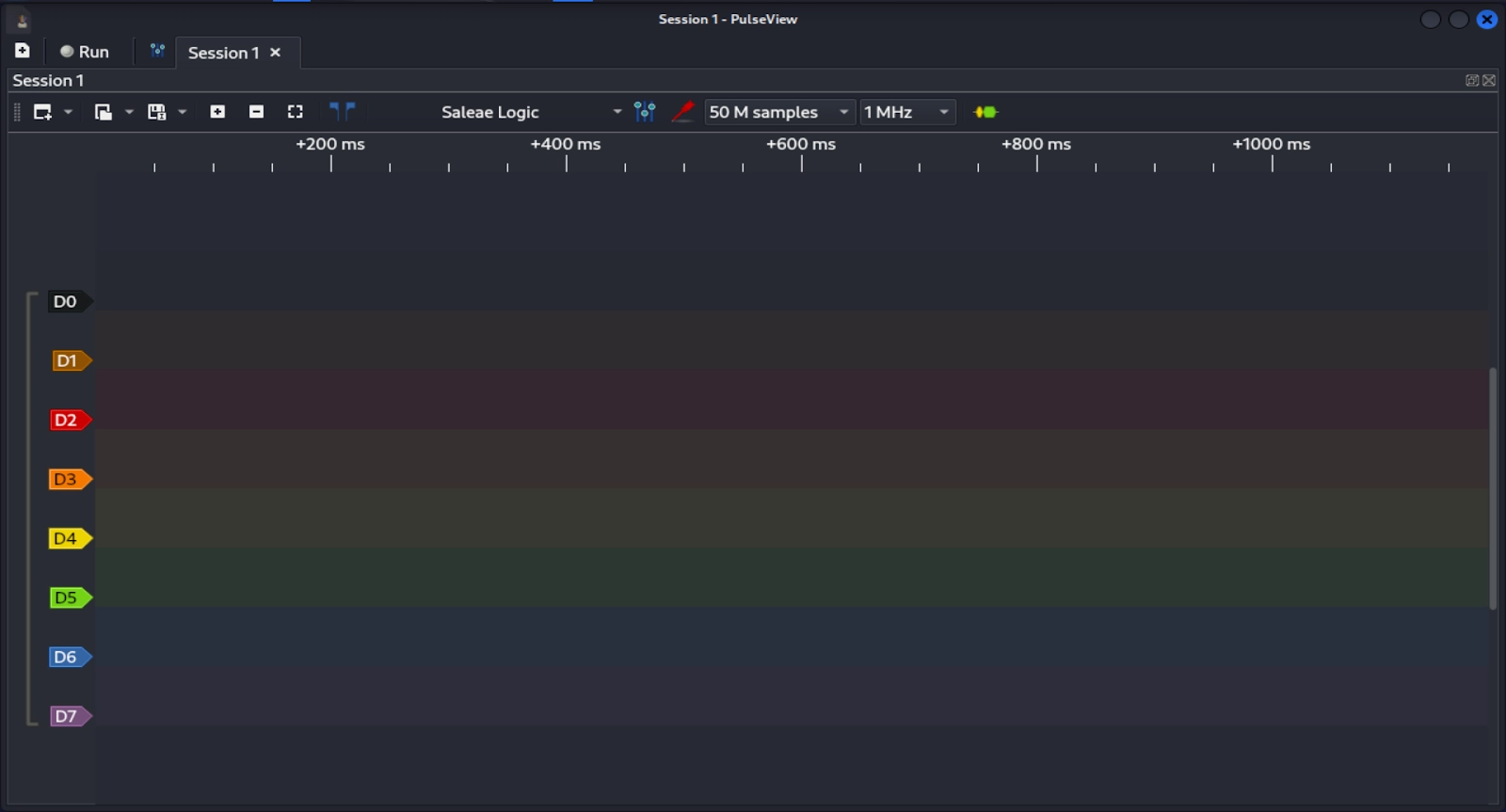Close the Session 1 dock panel
The width and height of the screenshot is (1506, 812).
click(x=1489, y=81)
